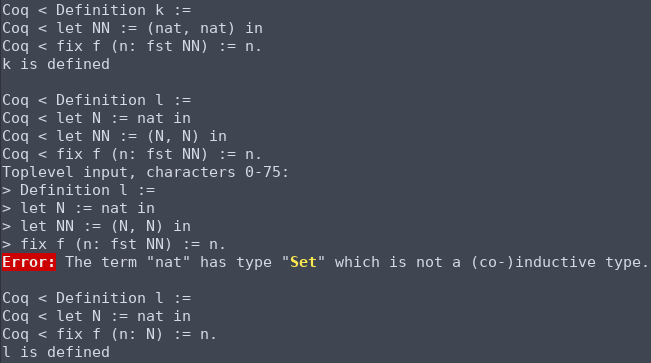Click the red Error: label
651x363 pixels.
pyautogui.click(x=29, y=262)
